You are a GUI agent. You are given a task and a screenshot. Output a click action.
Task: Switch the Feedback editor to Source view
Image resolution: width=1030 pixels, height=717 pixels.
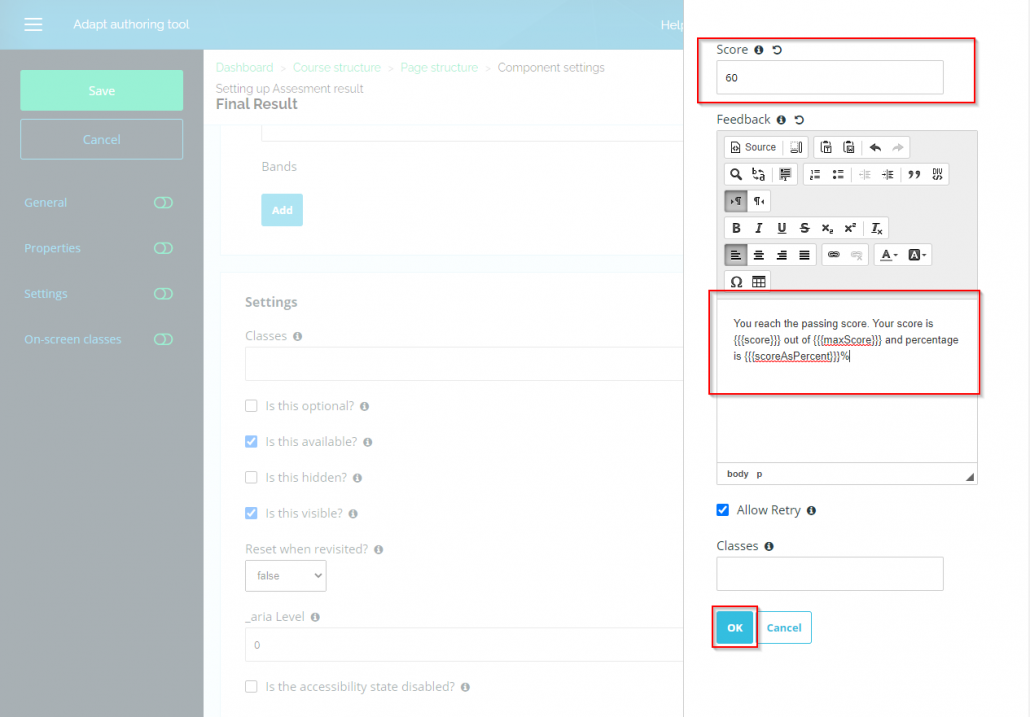pyautogui.click(x=752, y=147)
